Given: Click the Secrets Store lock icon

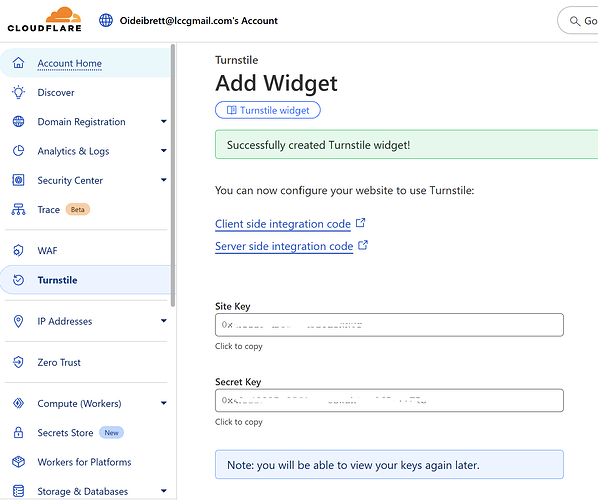Looking at the screenshot, I should (18, 432).
